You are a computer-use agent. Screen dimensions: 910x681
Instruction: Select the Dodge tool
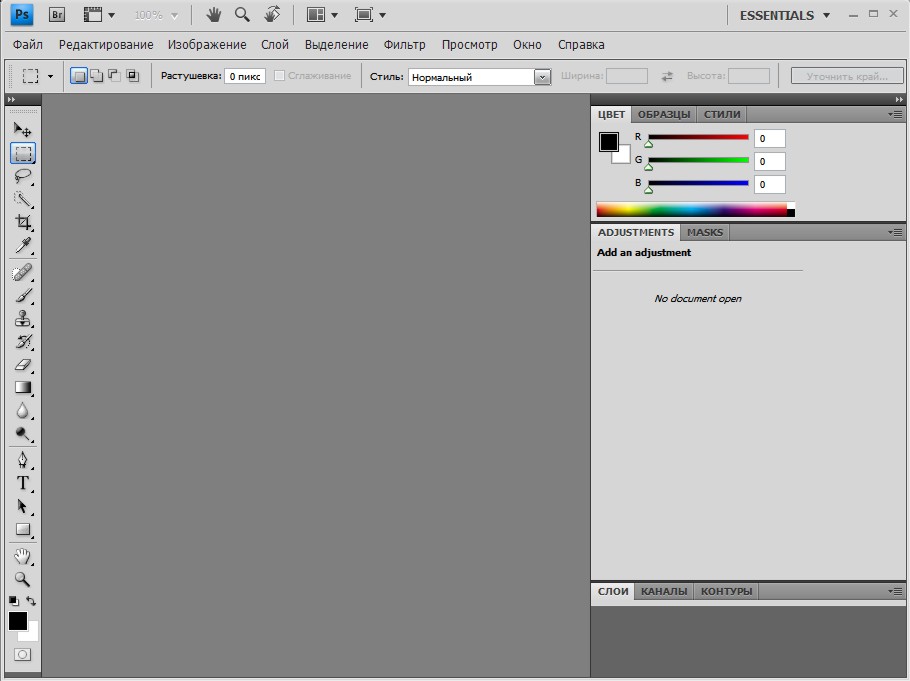click(23, 434)
